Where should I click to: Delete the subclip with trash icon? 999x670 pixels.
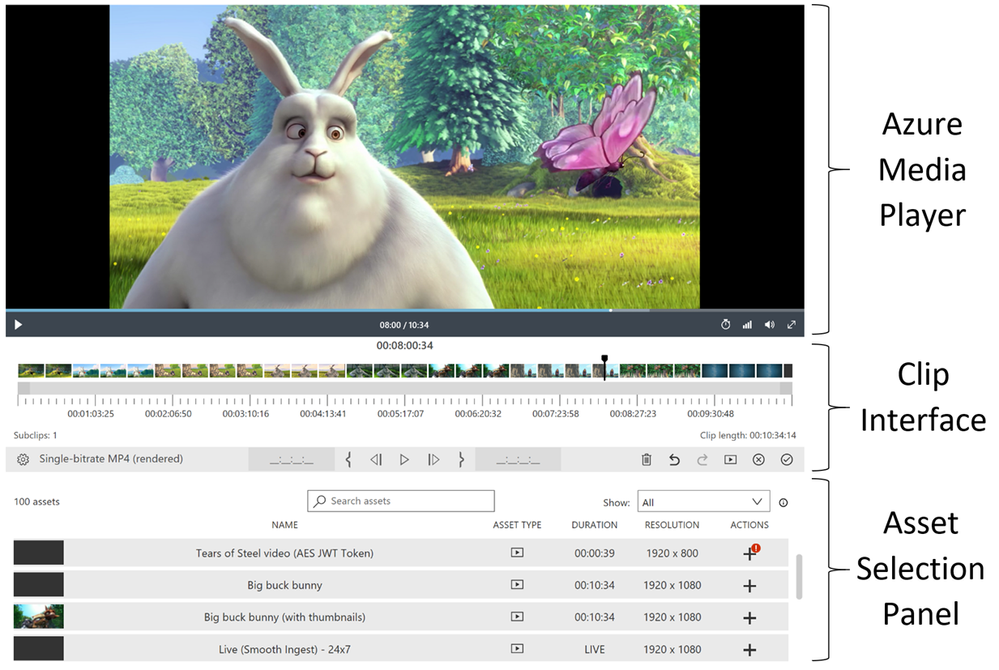(x=646, y=459)
